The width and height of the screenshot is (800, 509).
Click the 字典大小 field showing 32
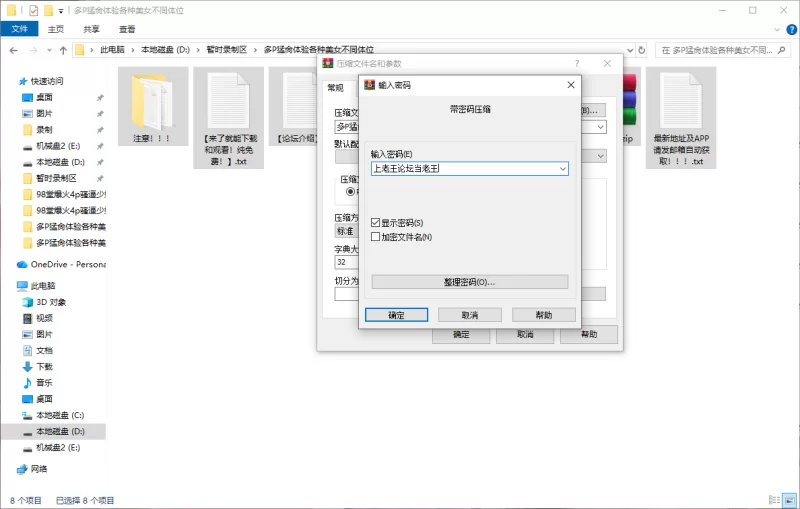click(x=347, y=262)
